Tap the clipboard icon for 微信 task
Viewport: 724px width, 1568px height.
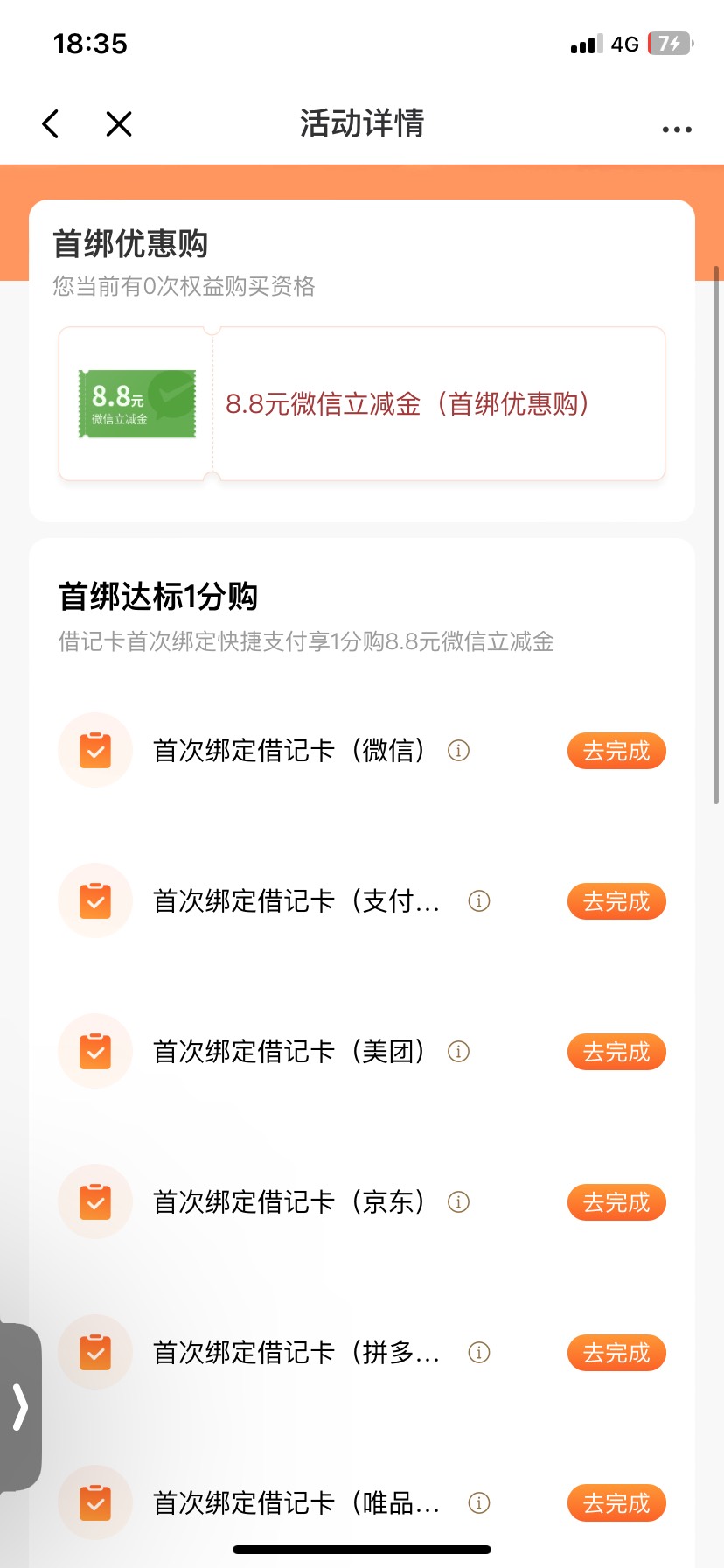click(x=95, y=751)
